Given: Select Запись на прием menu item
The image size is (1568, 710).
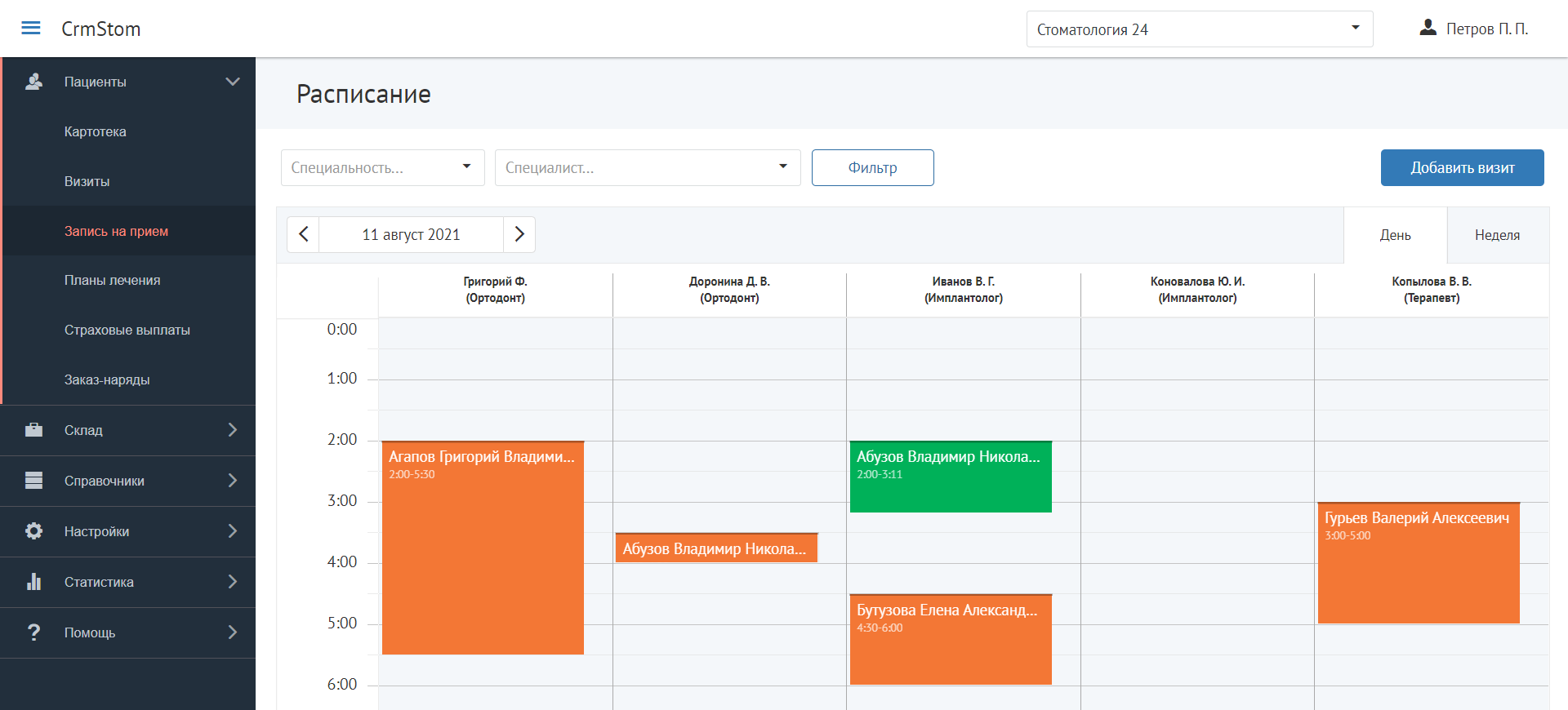Looking at the screenshot, I should [x=129, y=231].
